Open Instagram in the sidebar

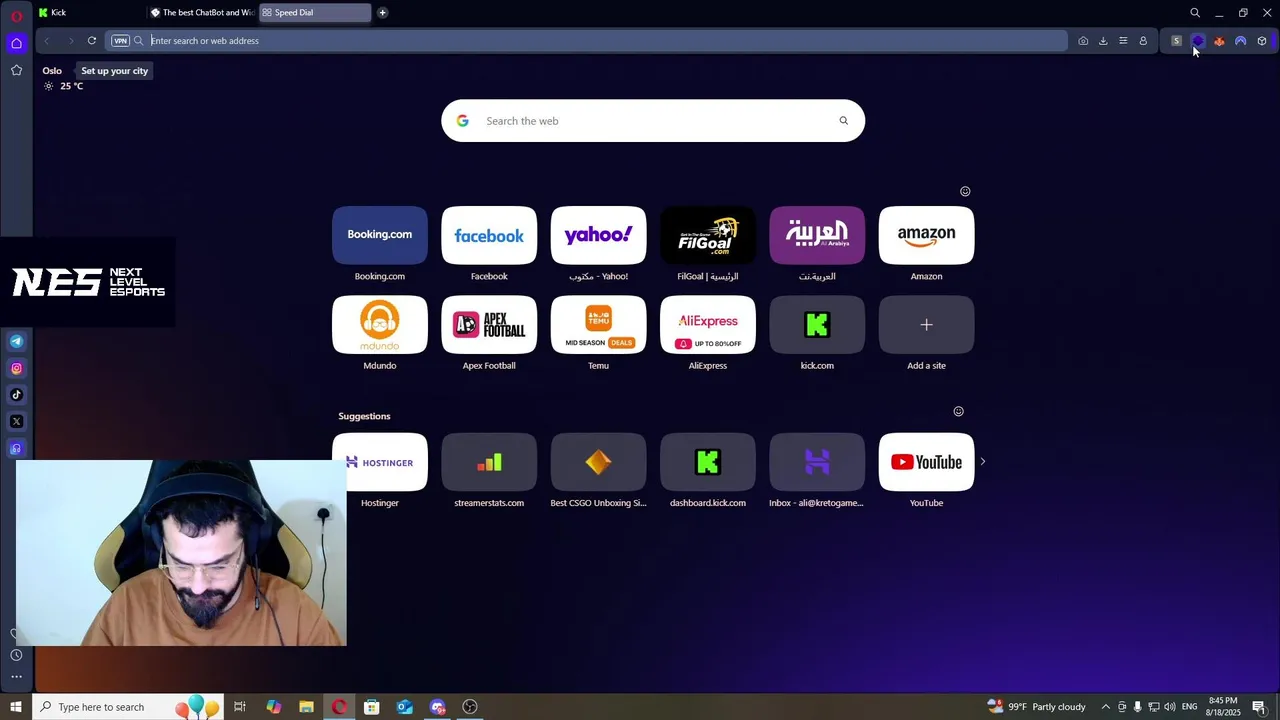pos(16,368)
